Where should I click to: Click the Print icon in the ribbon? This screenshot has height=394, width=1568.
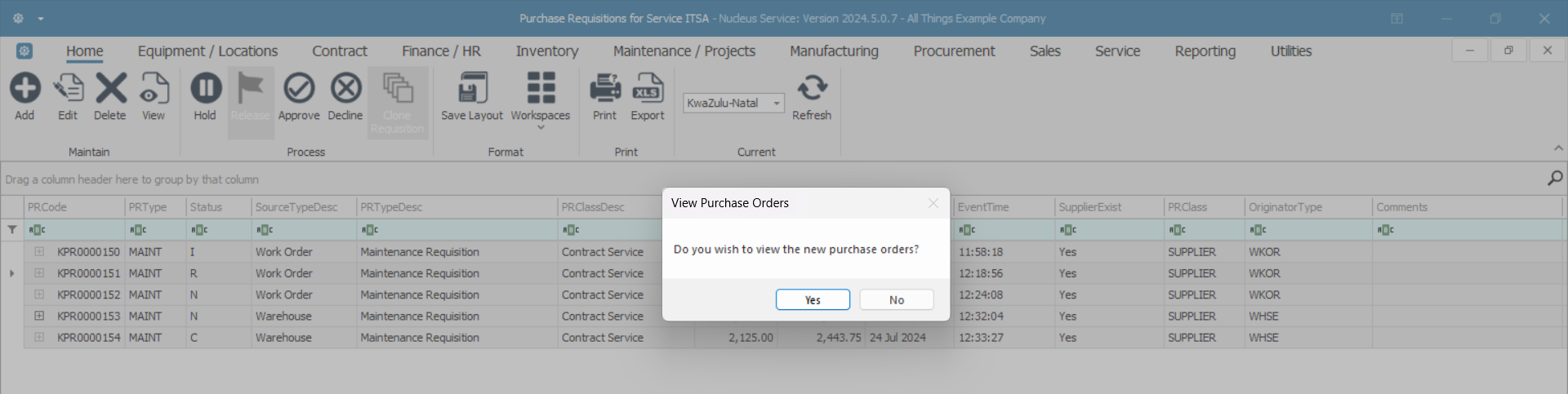[x=604, y=88]
